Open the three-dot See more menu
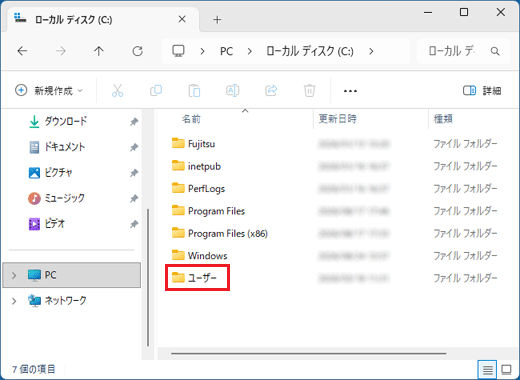This screenshot has height=380, width=520. click(x=350, y=91)
